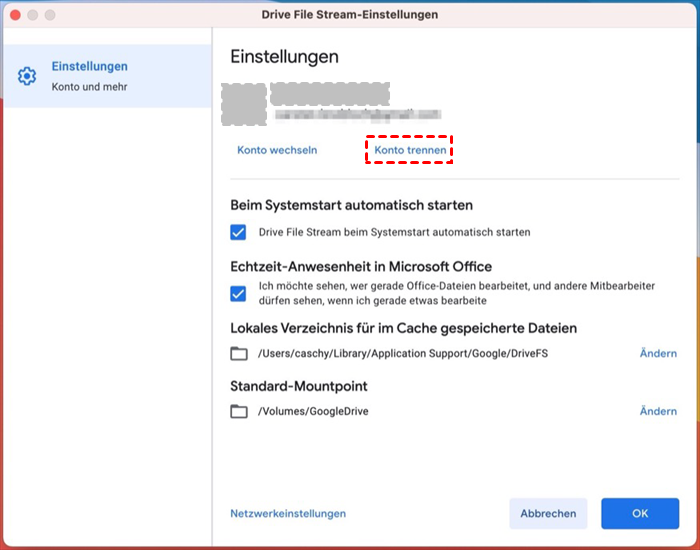Disable Echtzeit-Anwesenheit in Microsoft Office checkbox

click(238, 293)
